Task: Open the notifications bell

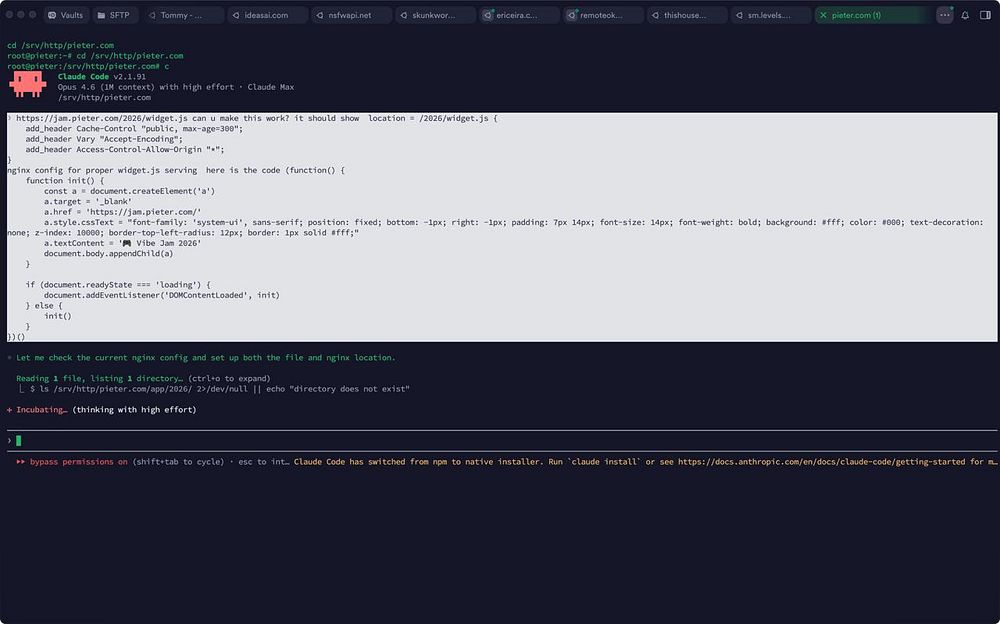Action: click(966, 15)
